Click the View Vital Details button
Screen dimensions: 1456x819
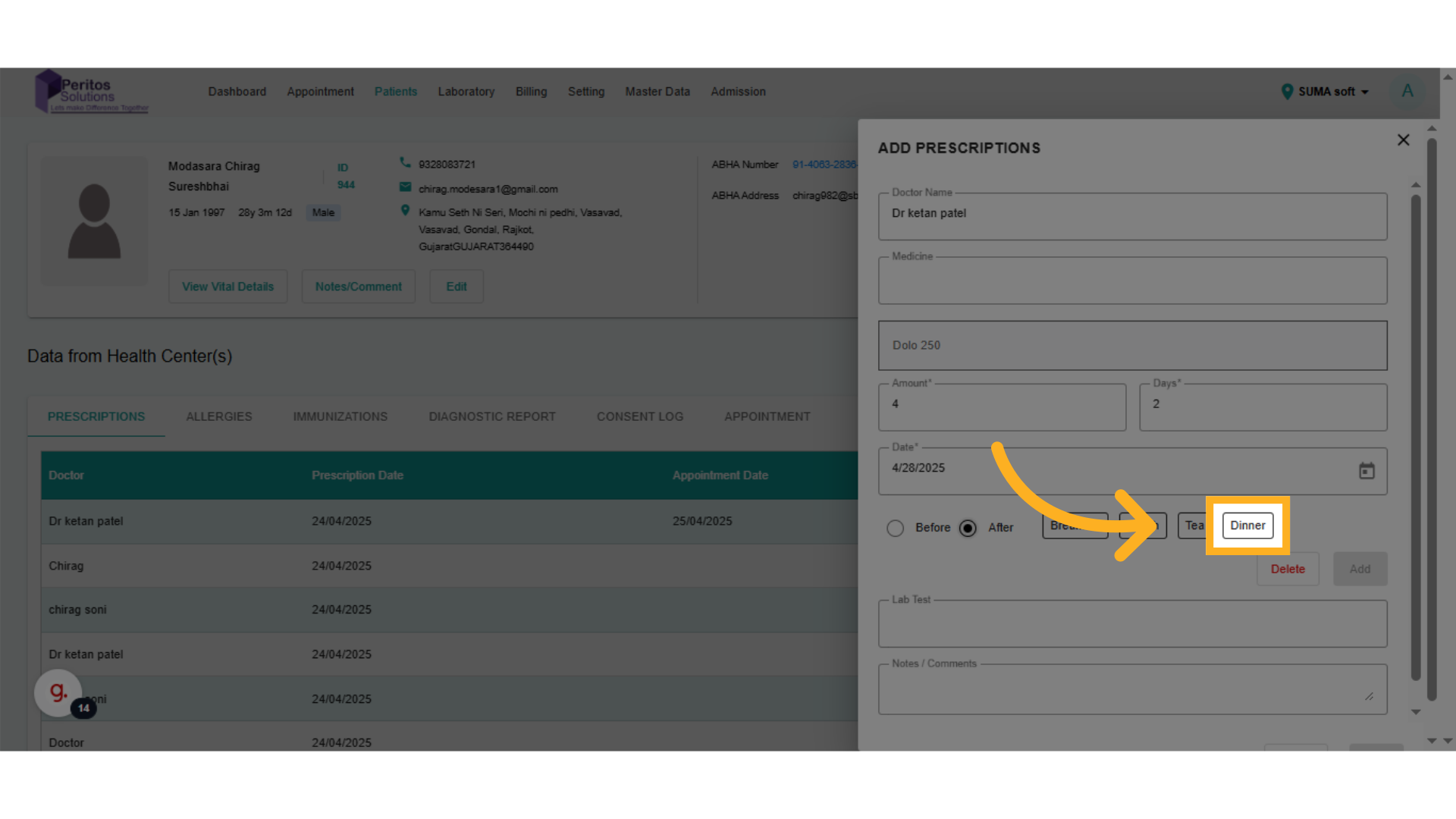pos(227,287)
